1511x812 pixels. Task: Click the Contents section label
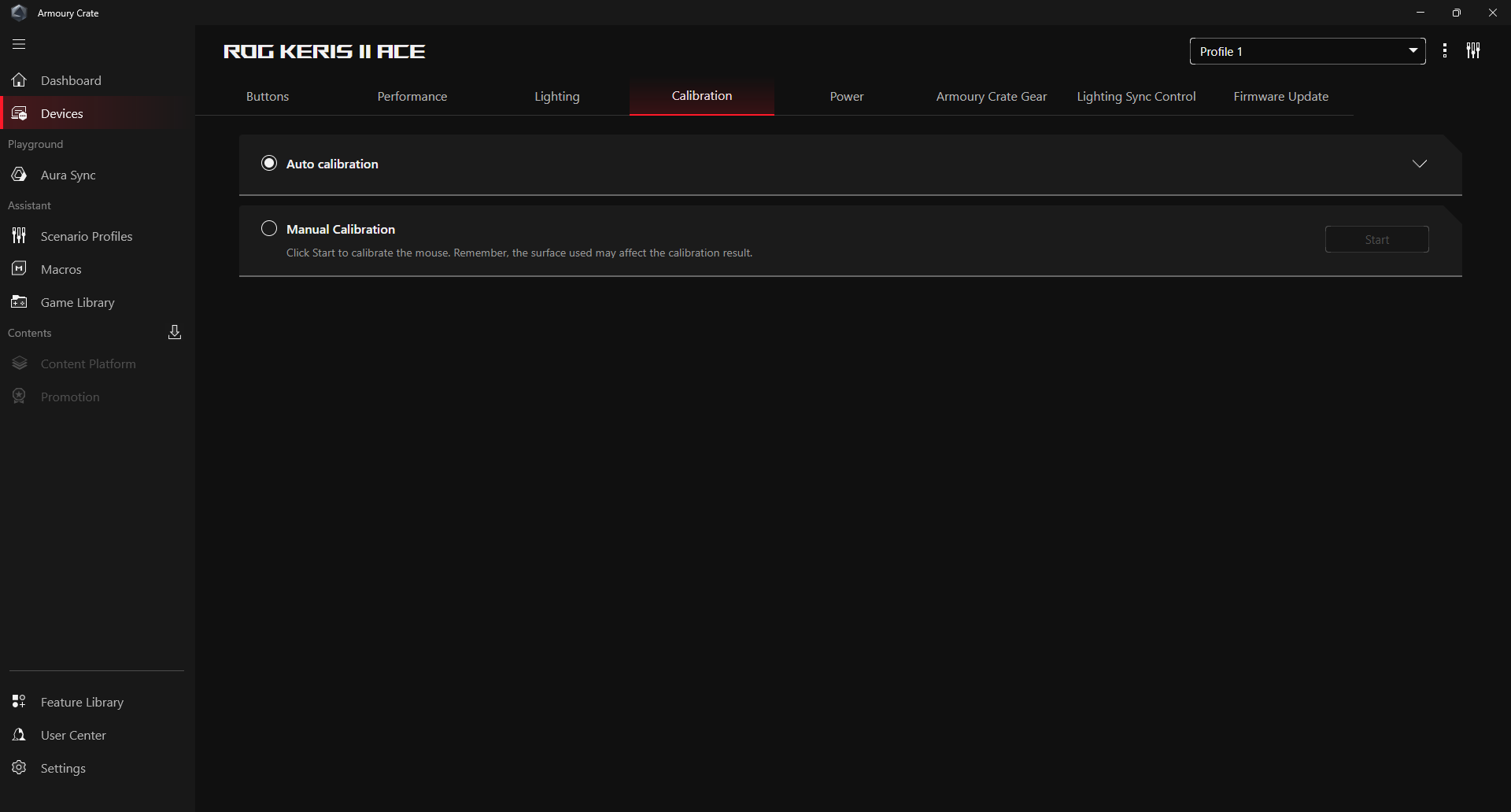click(x=30, y=333)
